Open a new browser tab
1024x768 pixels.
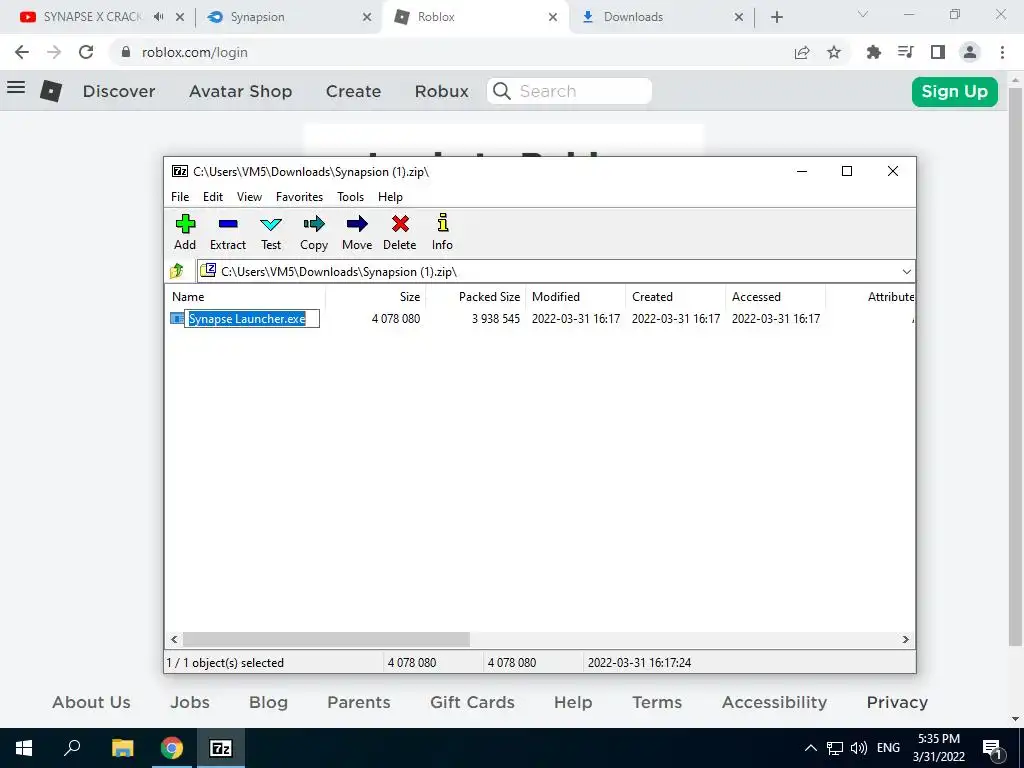pyautogui.click(x=776, y=17)
